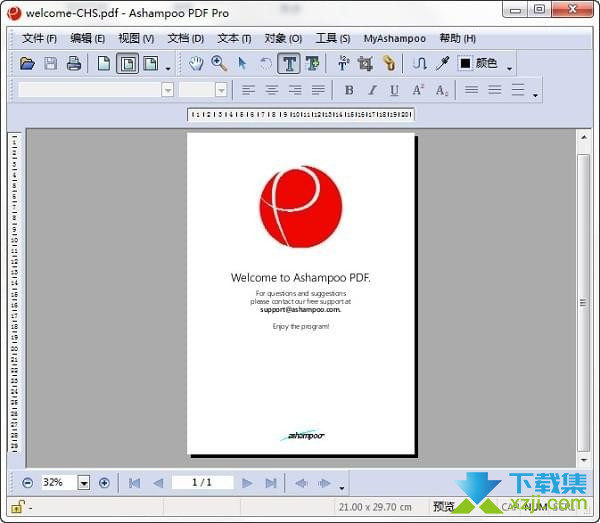Click the vertical scrollbar up arrow
This screenshot has width=600, height=523.
pyautogui.click(x=584, y=137)
